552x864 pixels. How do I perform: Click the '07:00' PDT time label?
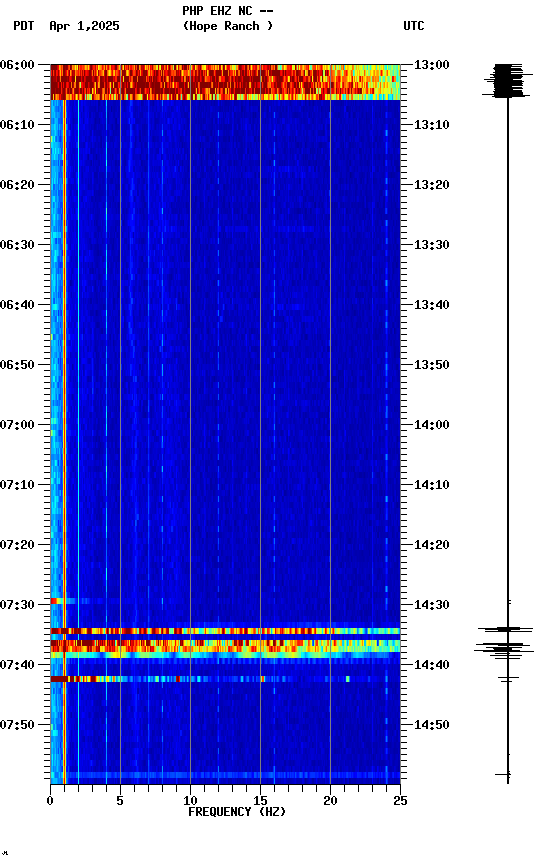17,425
